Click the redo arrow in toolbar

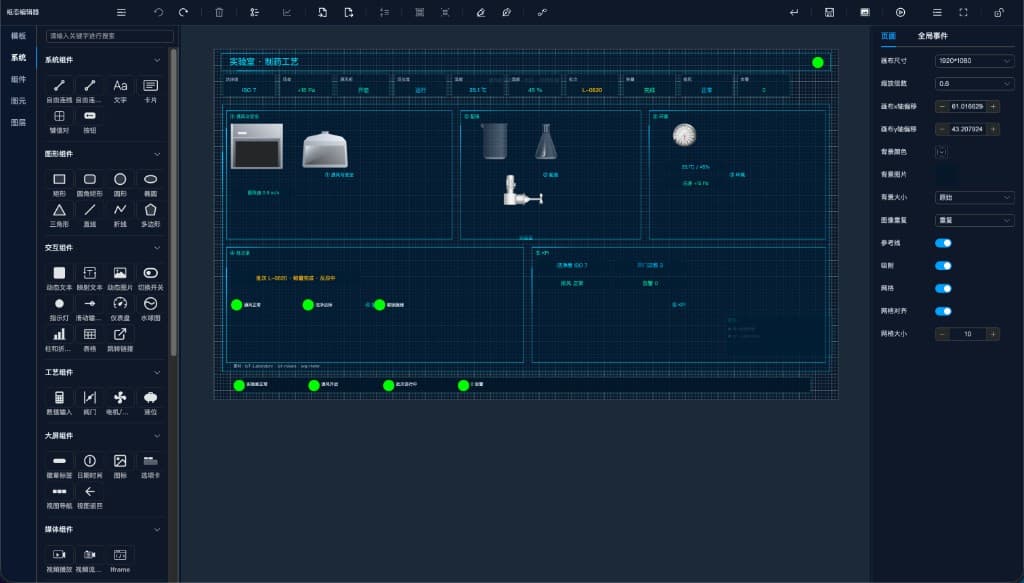[184, 12]
